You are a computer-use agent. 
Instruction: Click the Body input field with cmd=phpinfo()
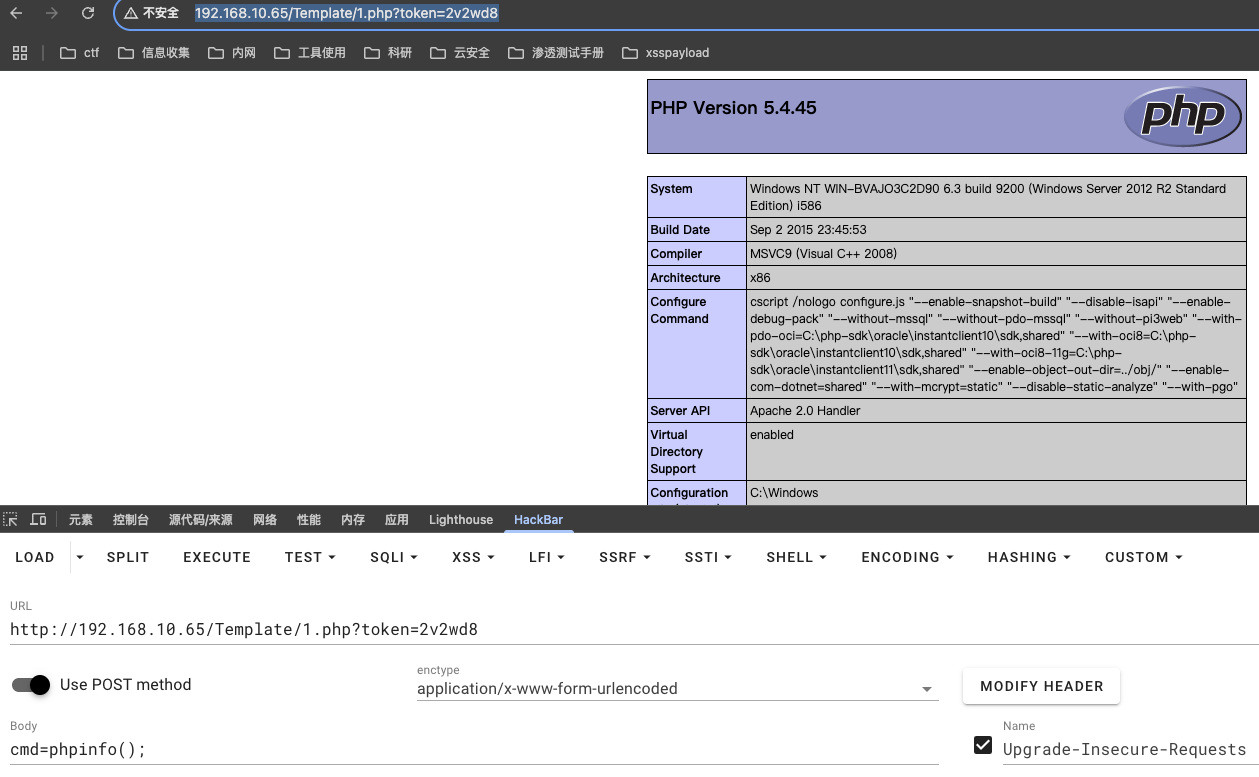(x=470, y=749)
